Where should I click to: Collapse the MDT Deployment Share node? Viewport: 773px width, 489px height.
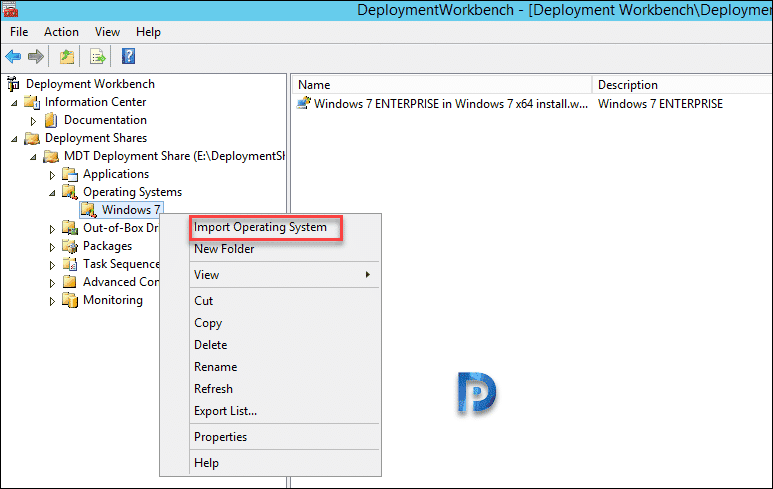33,157
